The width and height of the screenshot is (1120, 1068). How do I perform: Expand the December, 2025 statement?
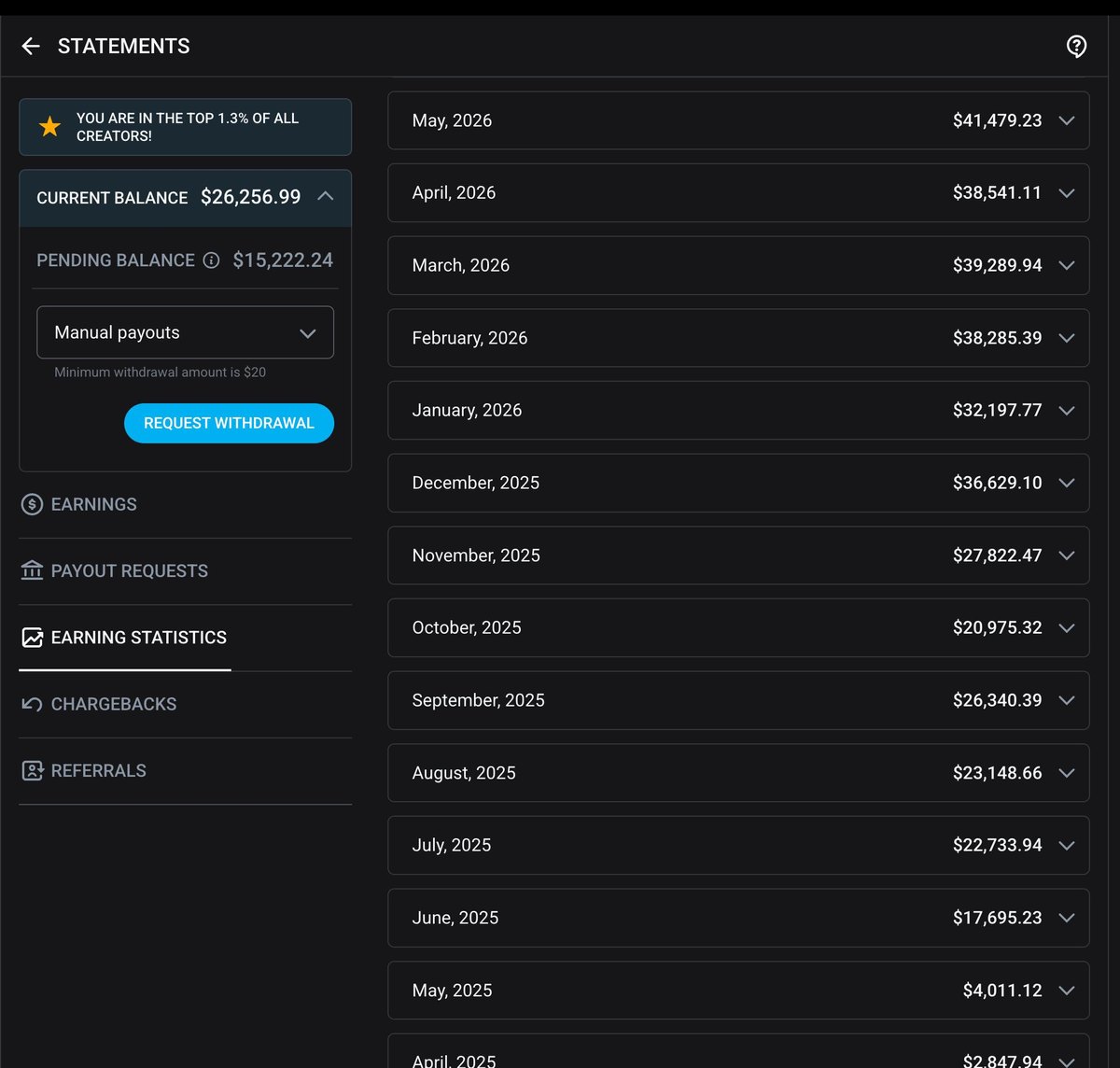tap(738, 483)
